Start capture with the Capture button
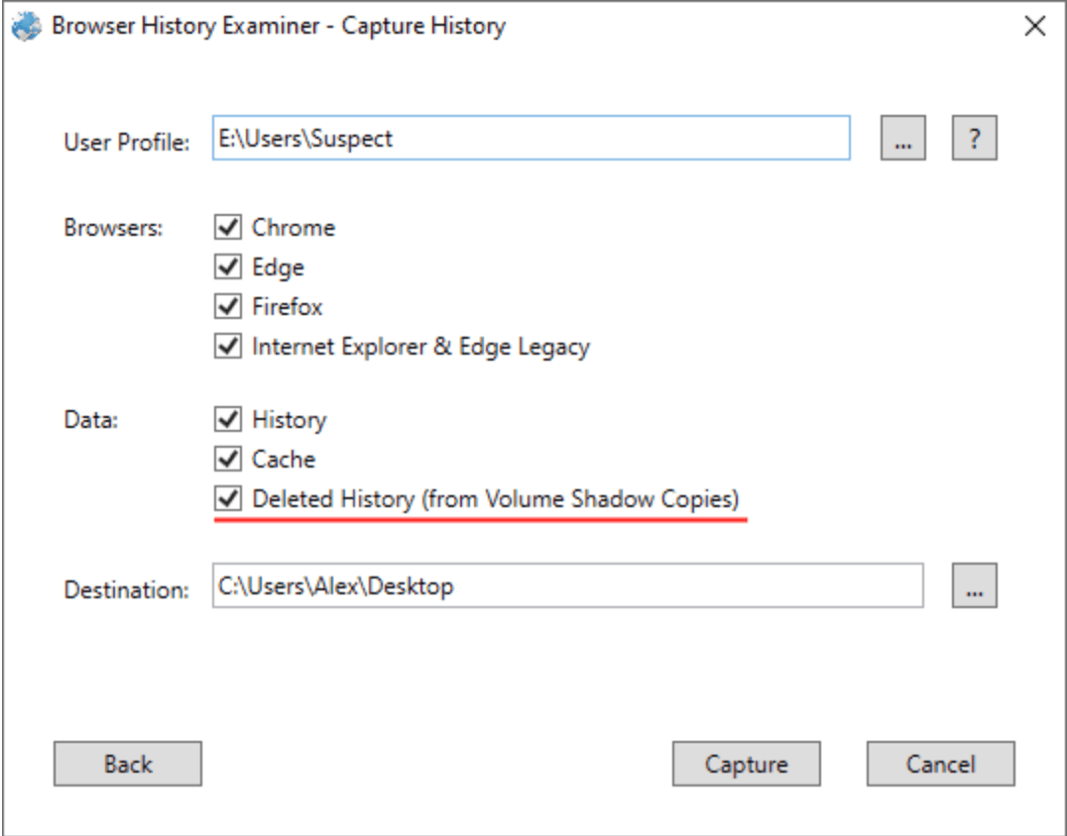 click(746, 764)
